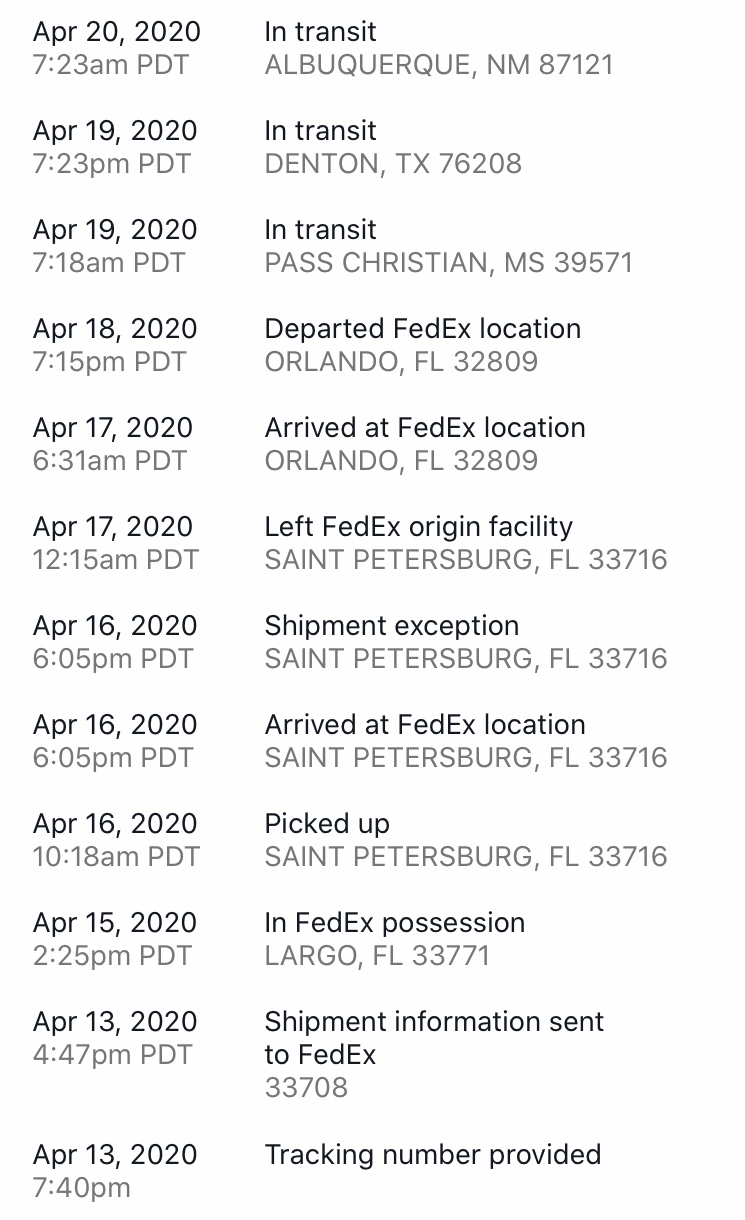Tap the Picked up status row
The width and height of the screenshot is (745, 1220).
tap(372, 840)
